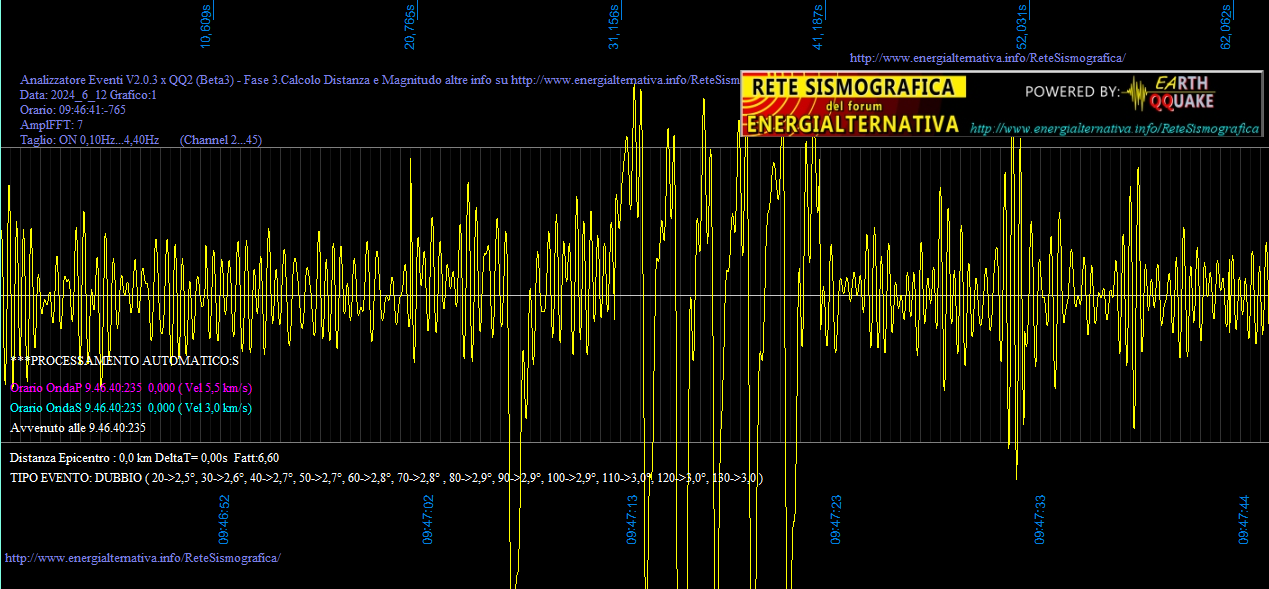Click the "(Channel 2...45)" text
1269x589 pixels.
point(221,140)
